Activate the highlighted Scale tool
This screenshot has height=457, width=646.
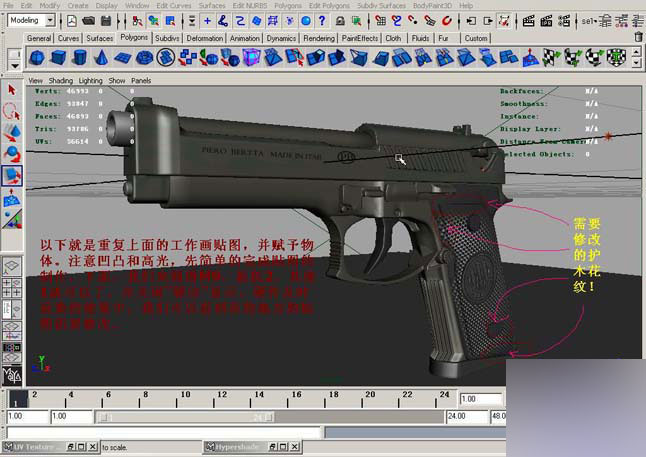click(12, 176)
